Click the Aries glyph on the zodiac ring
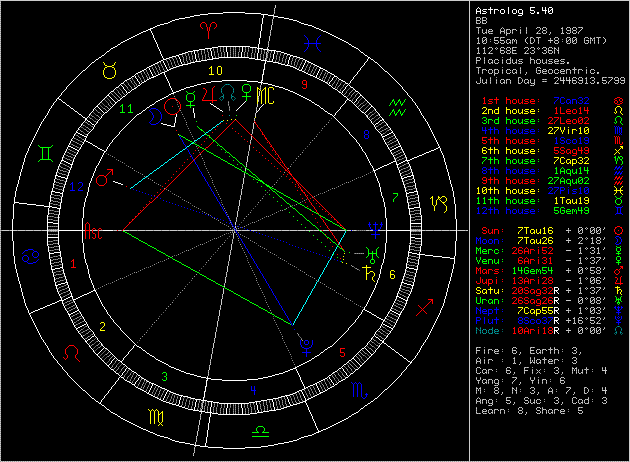Screen dimensions: 630x462 (x=208, y=25)
